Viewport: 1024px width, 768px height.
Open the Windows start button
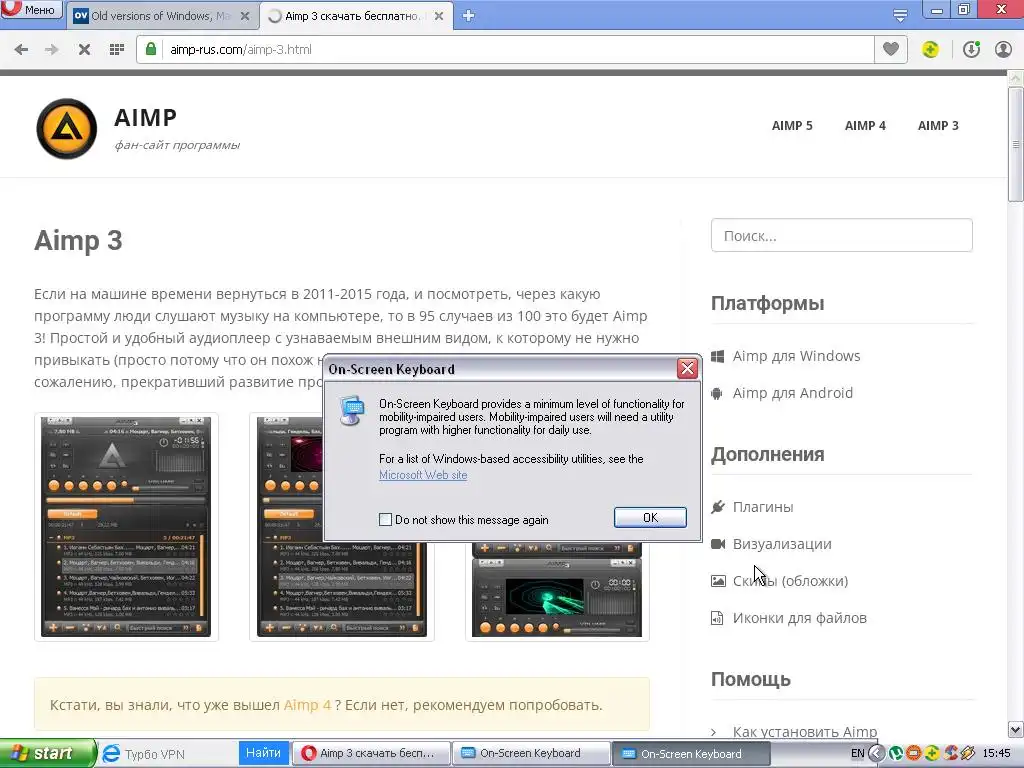(47, 754)
